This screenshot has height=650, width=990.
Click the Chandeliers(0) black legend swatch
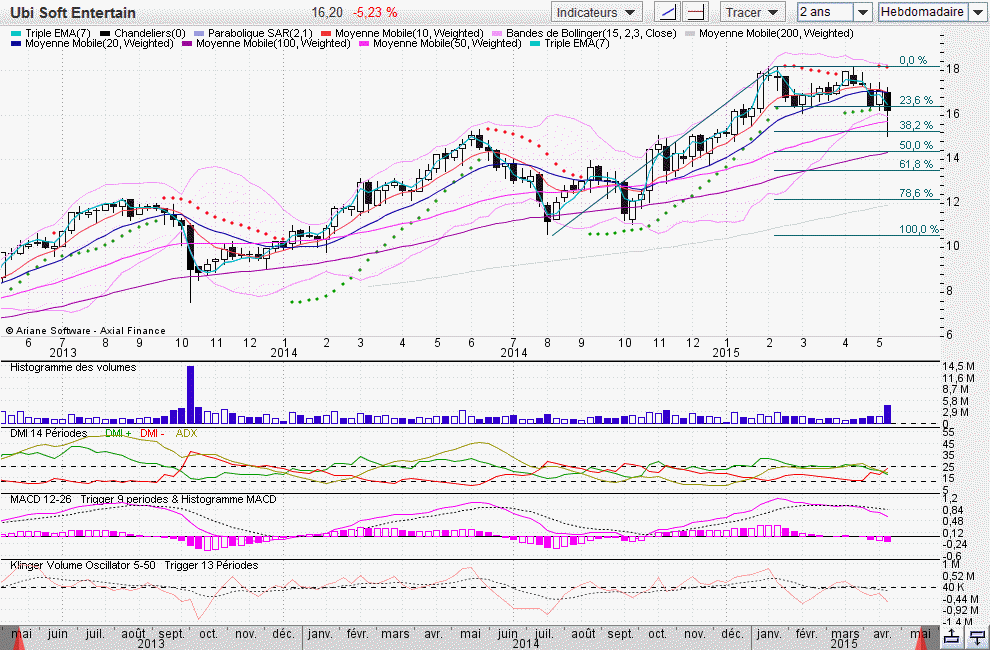(105, 33)
